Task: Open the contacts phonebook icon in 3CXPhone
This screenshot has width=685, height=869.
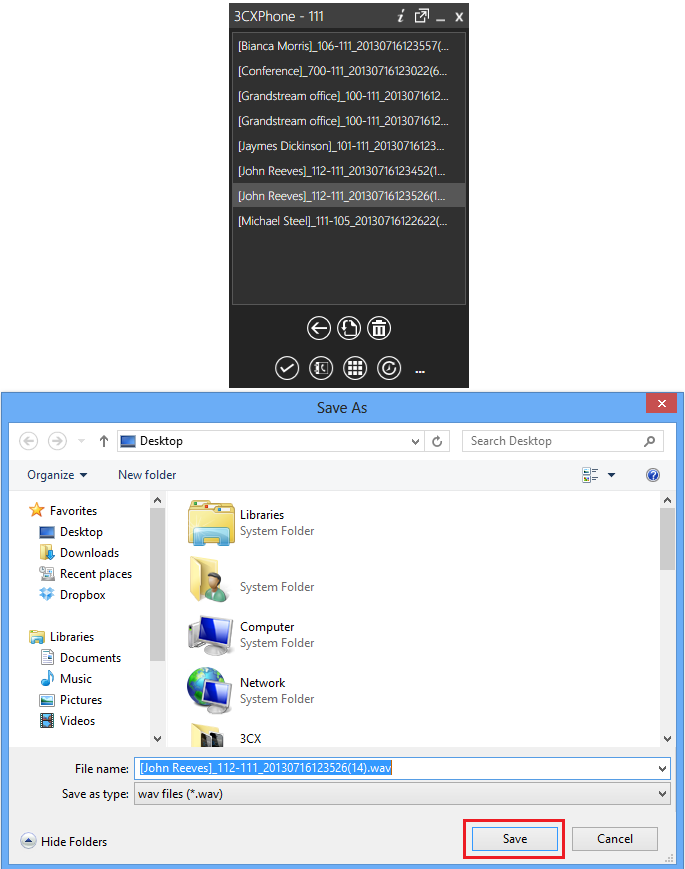Action: (x=321, y=369)
